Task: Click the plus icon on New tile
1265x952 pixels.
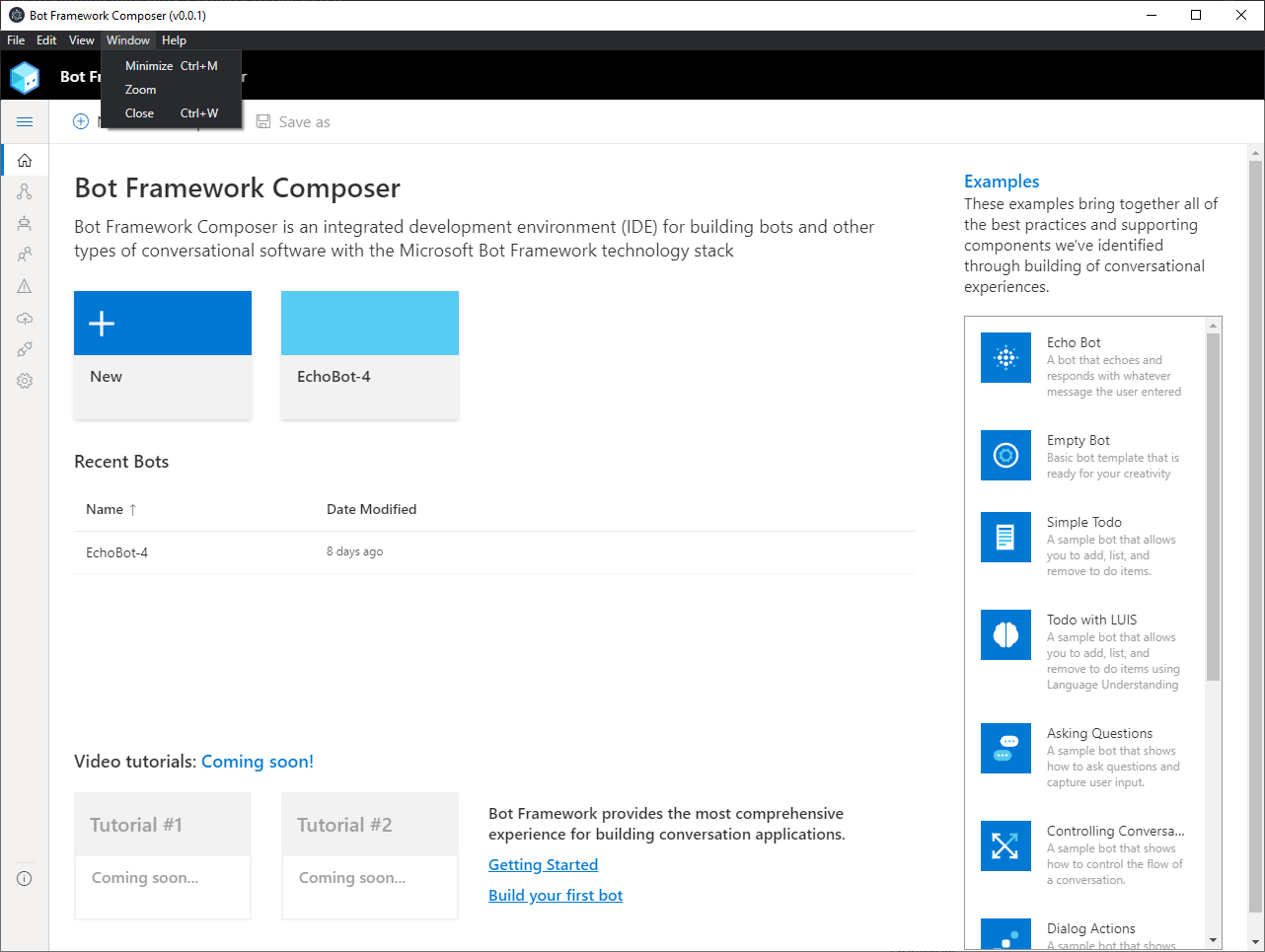Action: pos(102,323)
